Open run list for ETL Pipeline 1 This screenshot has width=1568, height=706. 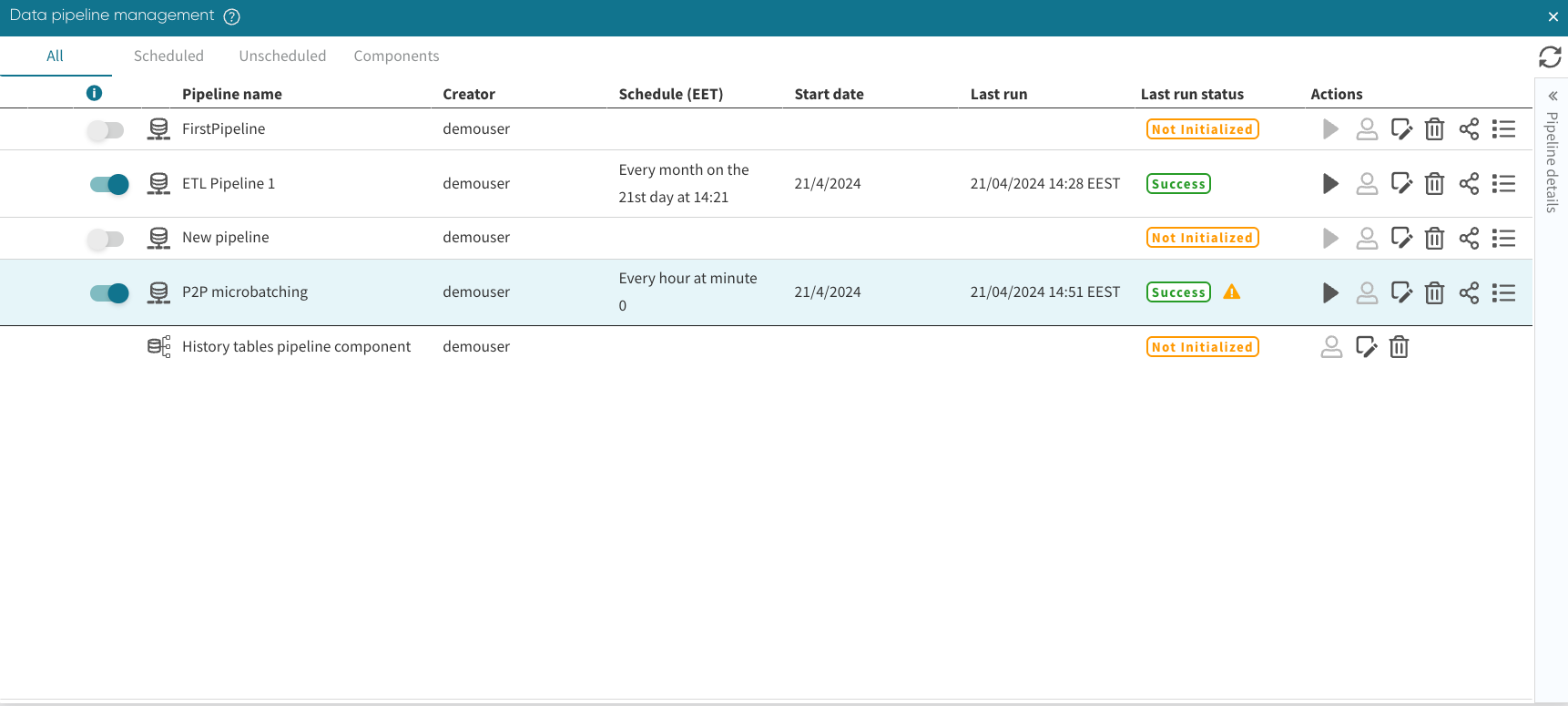tap(1503, 184)
